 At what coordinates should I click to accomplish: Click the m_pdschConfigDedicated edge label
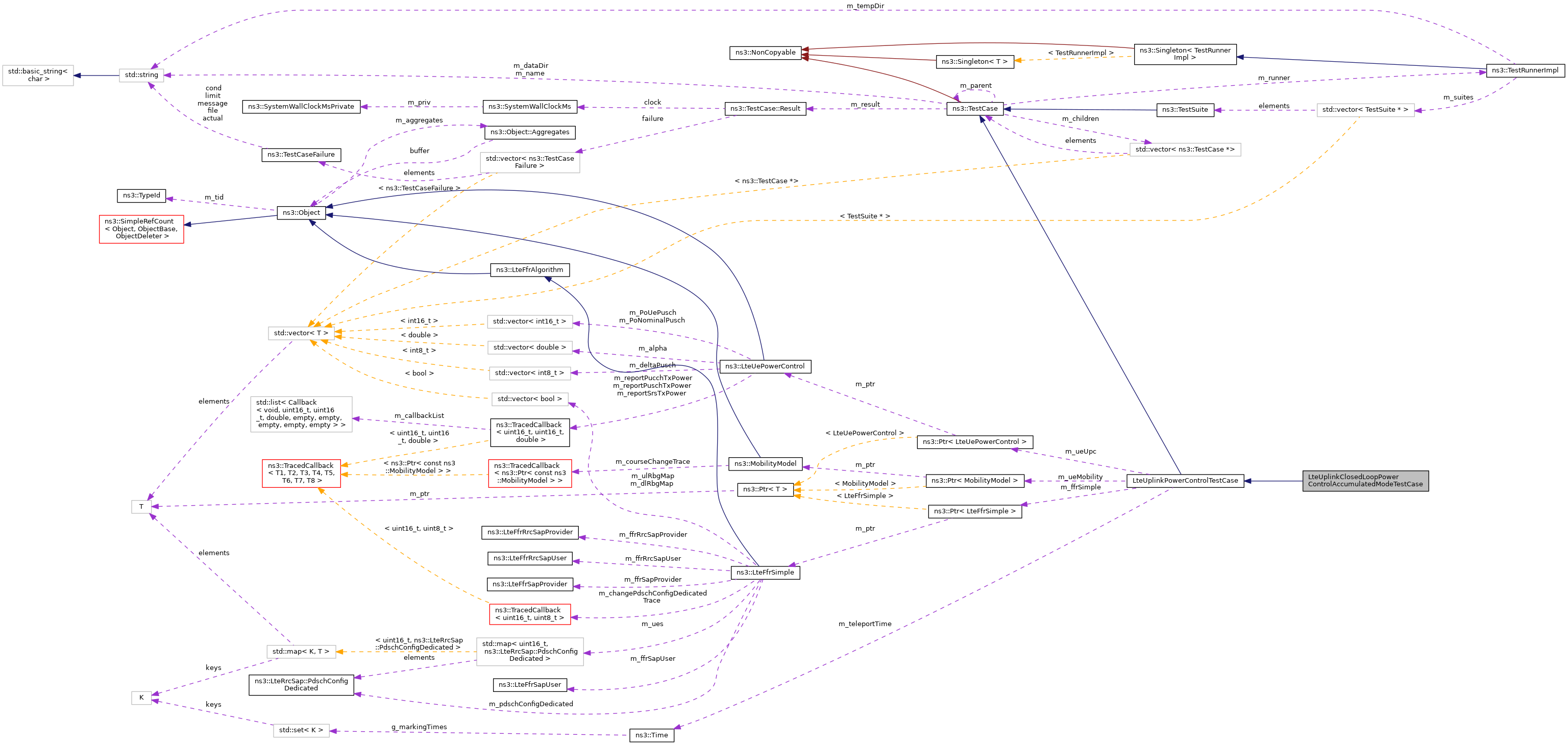pos(531,704)
